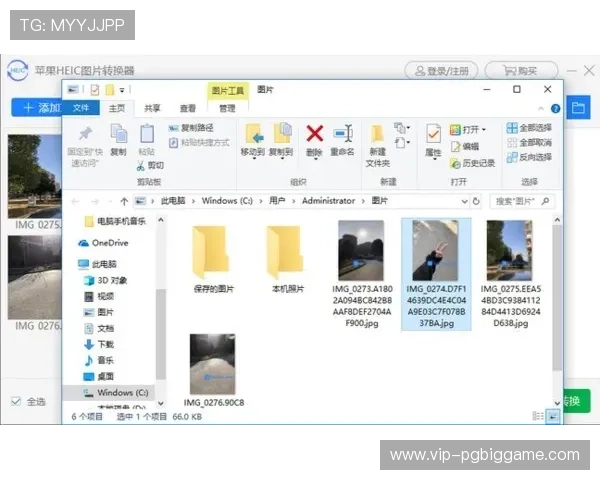
Task: Switch to the Manage (管理) tab
Action: [x=227, y=108]
